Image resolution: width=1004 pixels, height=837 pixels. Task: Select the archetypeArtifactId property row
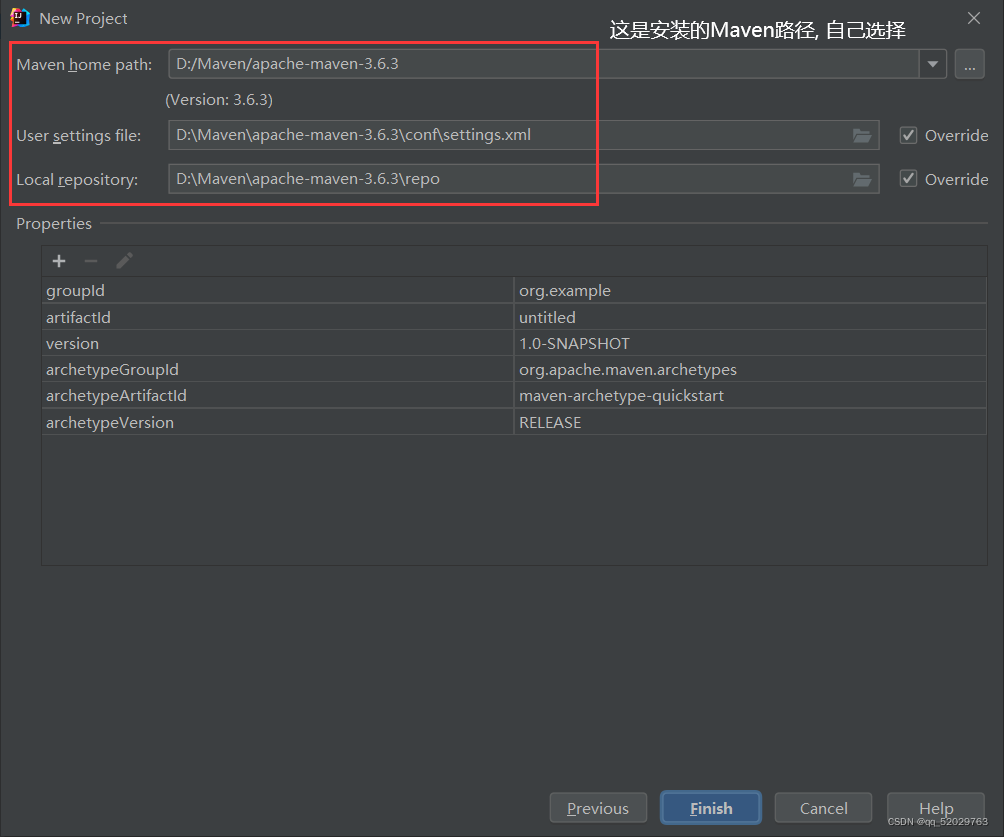[x=514, y=396]
